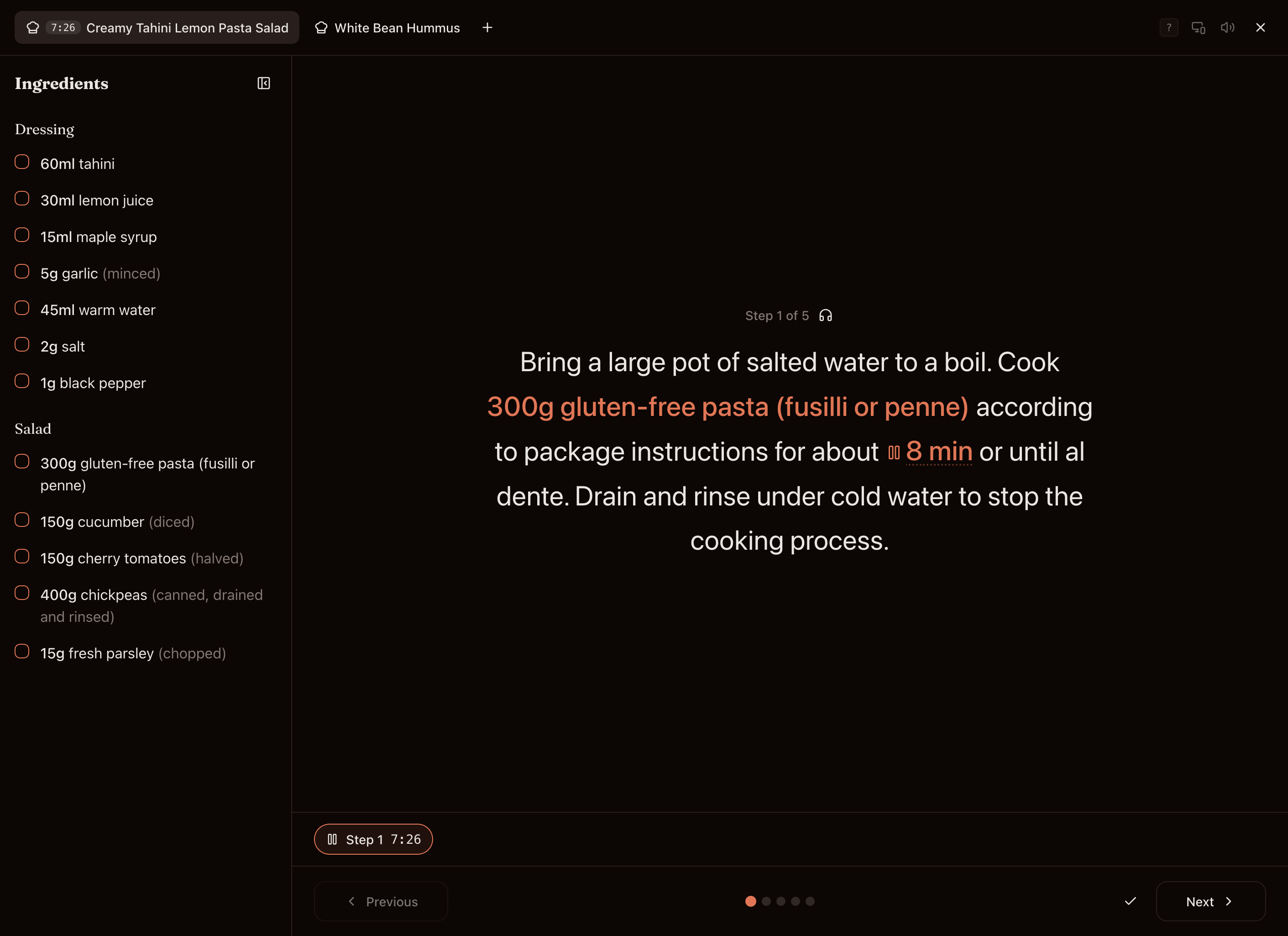Click the highlighted gluten-free pasta ingredient text
Image resolution: width=1288 pixels, height=936 pixels.
pos(728,407)
